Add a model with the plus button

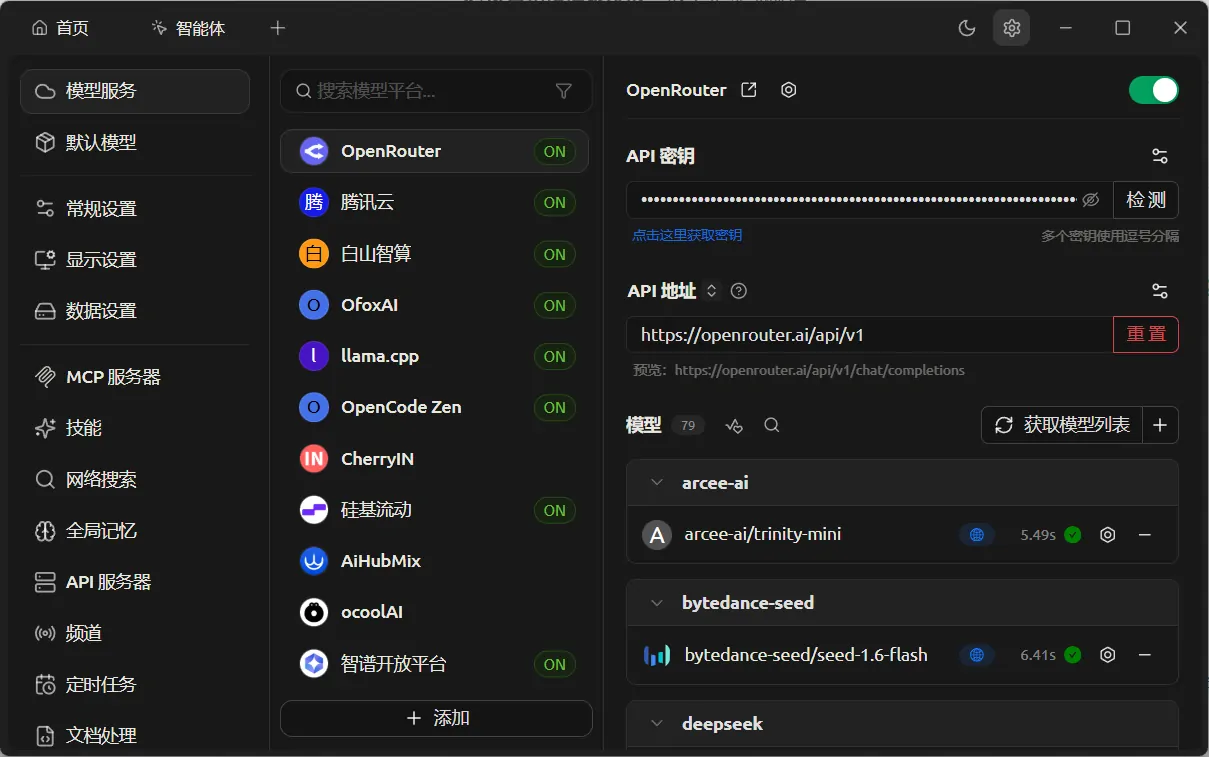(1160, 425)
